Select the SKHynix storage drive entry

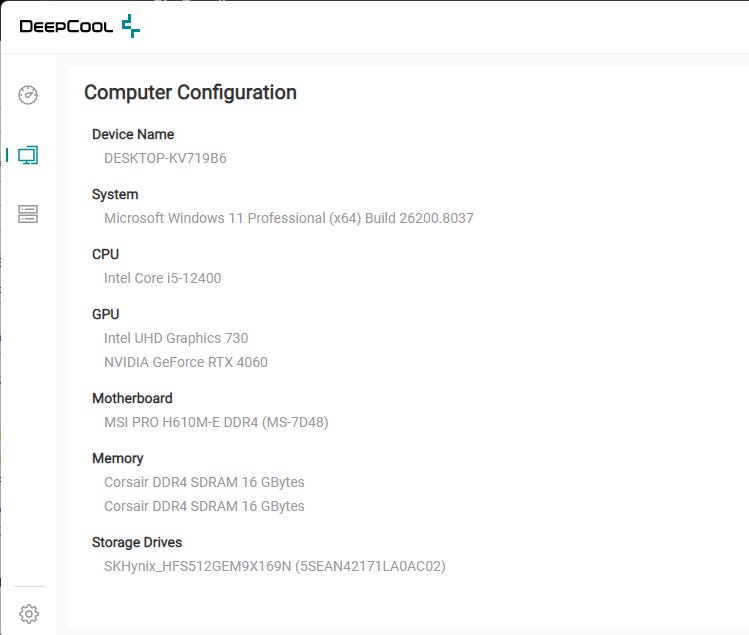point(274,566)
